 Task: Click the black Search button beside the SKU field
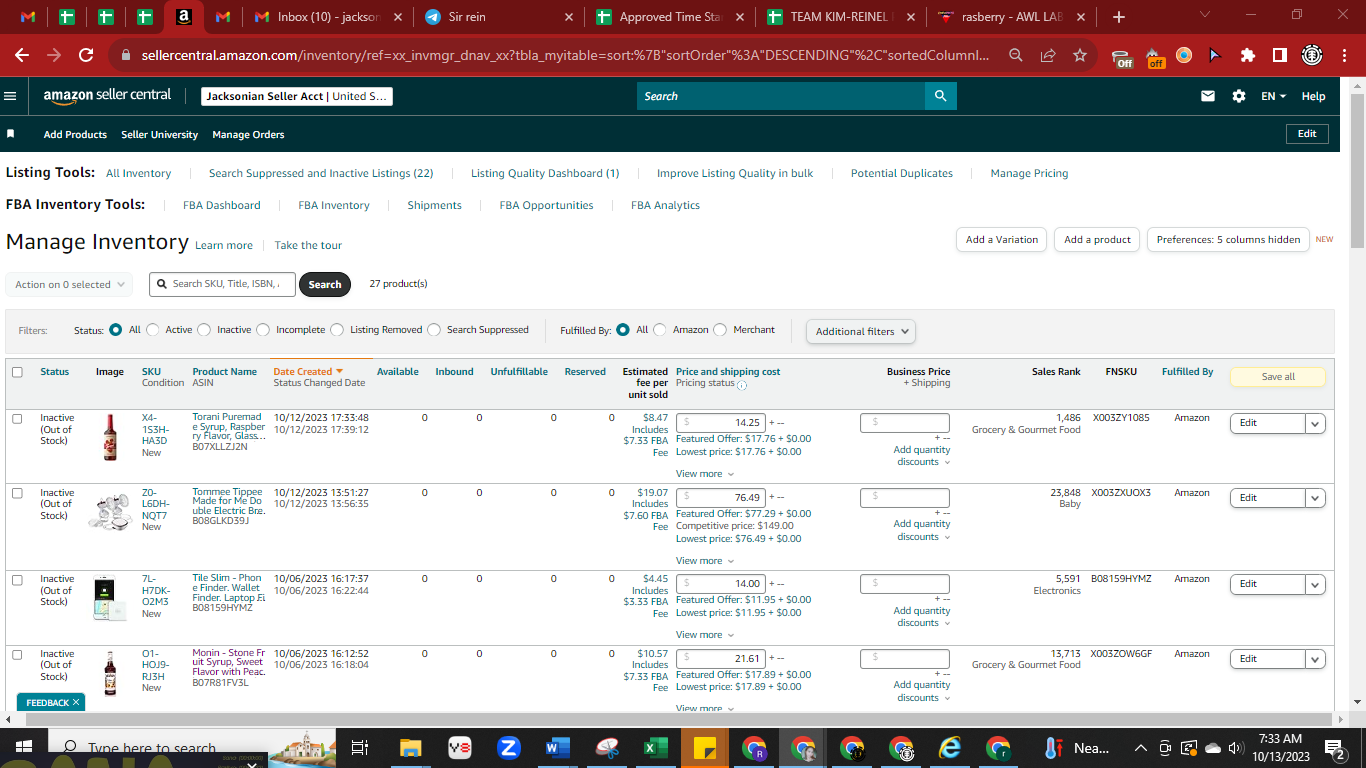(x=325, y=285)
